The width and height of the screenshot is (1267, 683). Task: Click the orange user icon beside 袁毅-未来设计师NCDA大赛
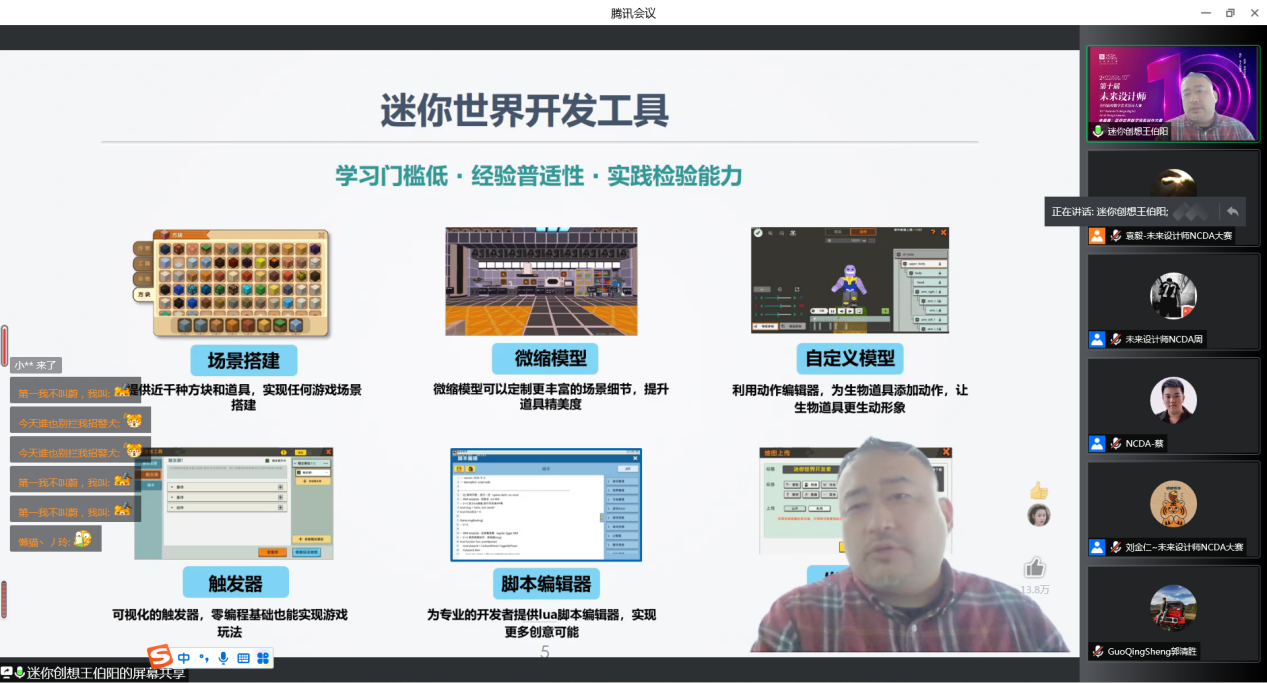click(1097, 236)
